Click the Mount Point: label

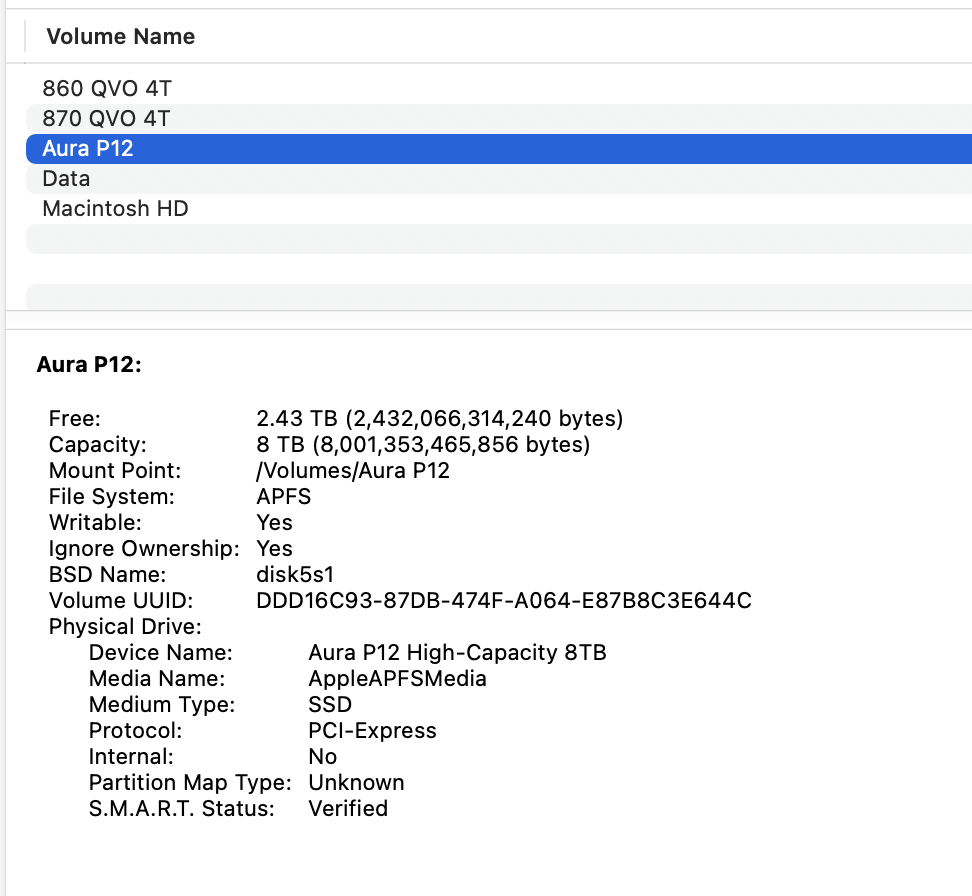115,471
